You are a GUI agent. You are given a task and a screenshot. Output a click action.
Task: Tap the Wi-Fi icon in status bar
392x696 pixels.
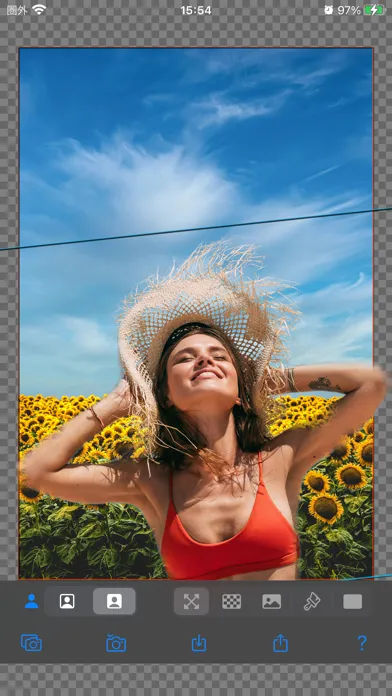pos(39,10)
